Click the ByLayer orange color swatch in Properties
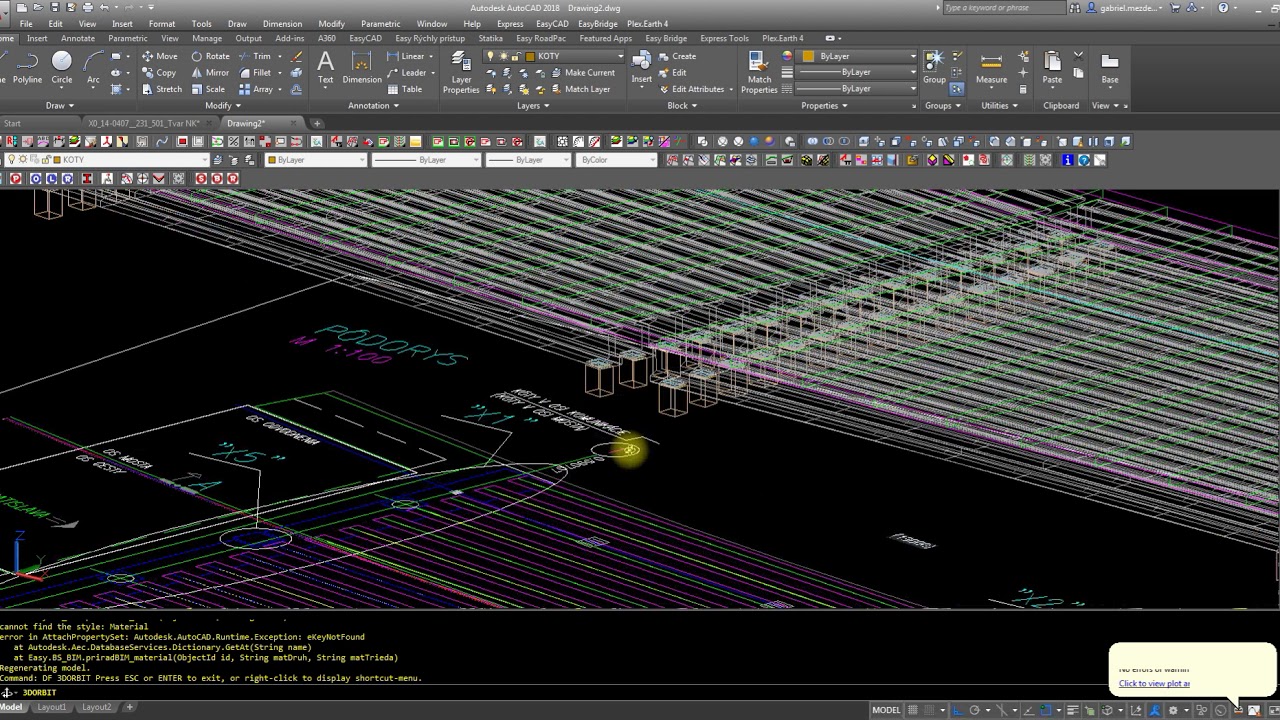Screen dimensions: 1280x720 [808, 56]
